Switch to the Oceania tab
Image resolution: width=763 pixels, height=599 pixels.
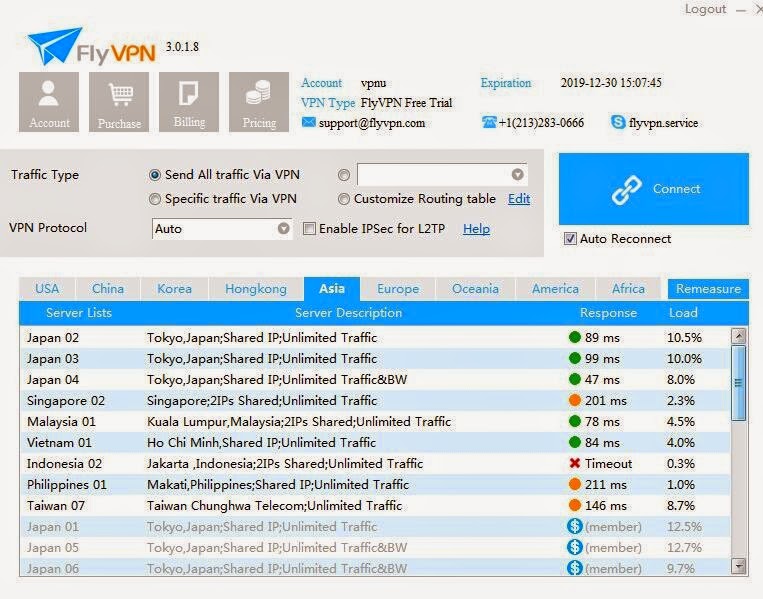point(475,289)
